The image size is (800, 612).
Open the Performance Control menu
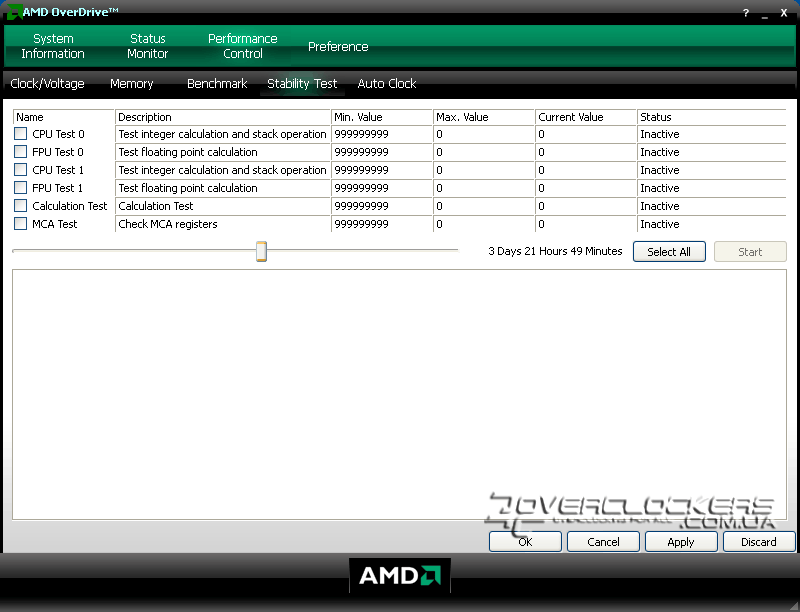click(x=242, y=46)
